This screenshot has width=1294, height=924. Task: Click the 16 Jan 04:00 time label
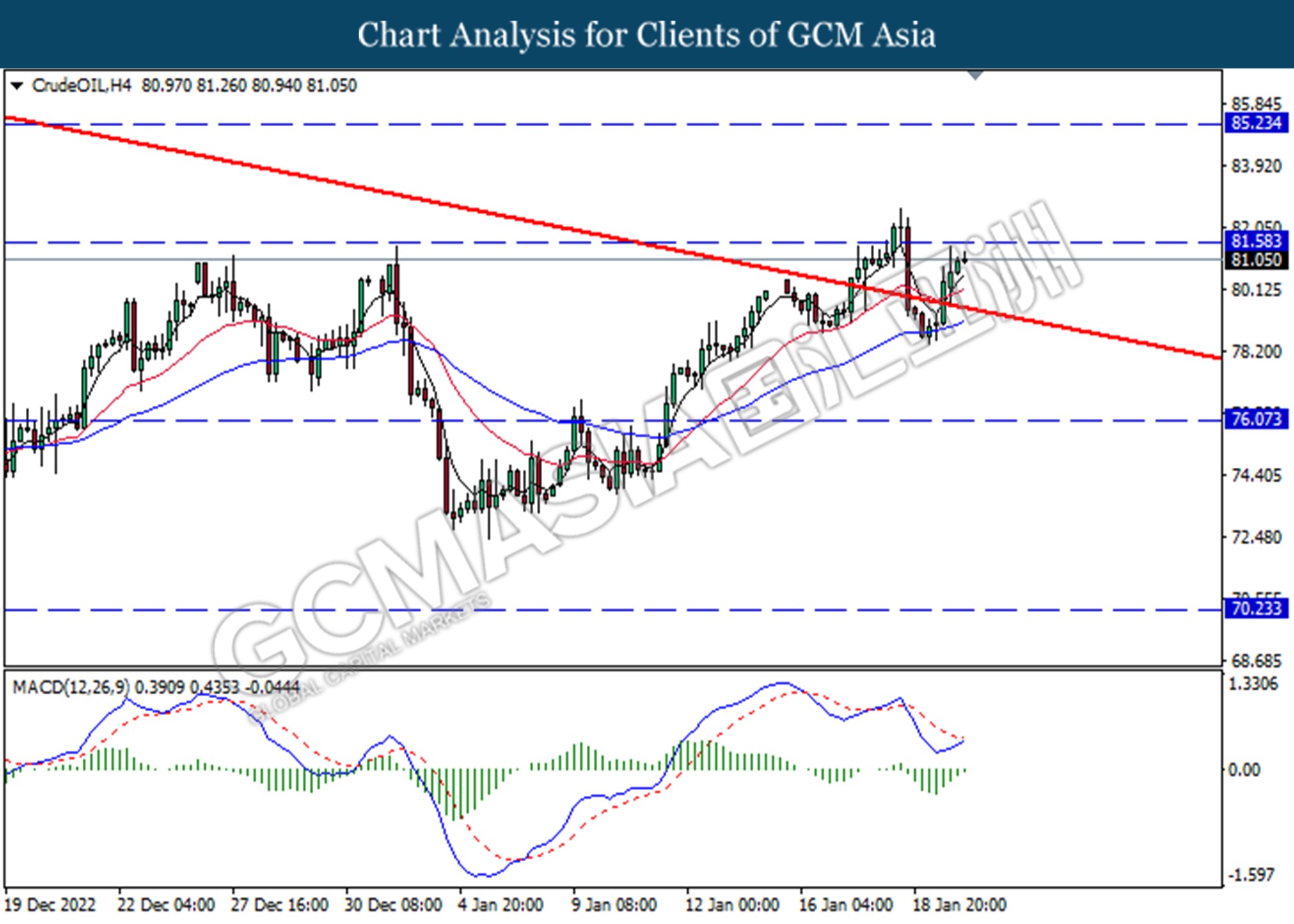click(x=846, y=905)
